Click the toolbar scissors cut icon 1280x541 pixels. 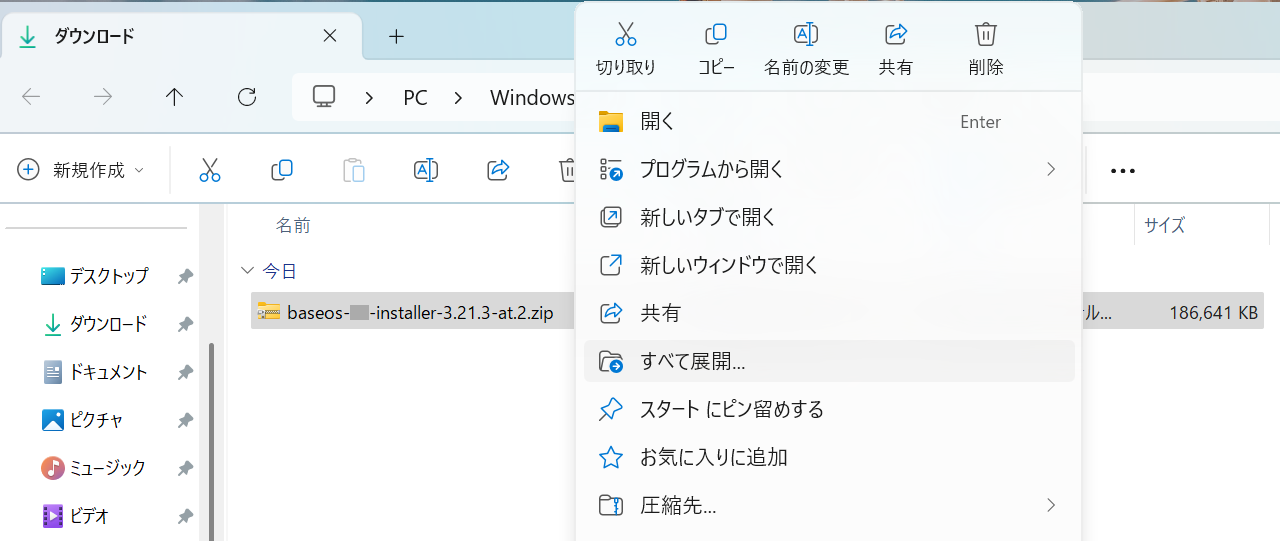(210, 170)
